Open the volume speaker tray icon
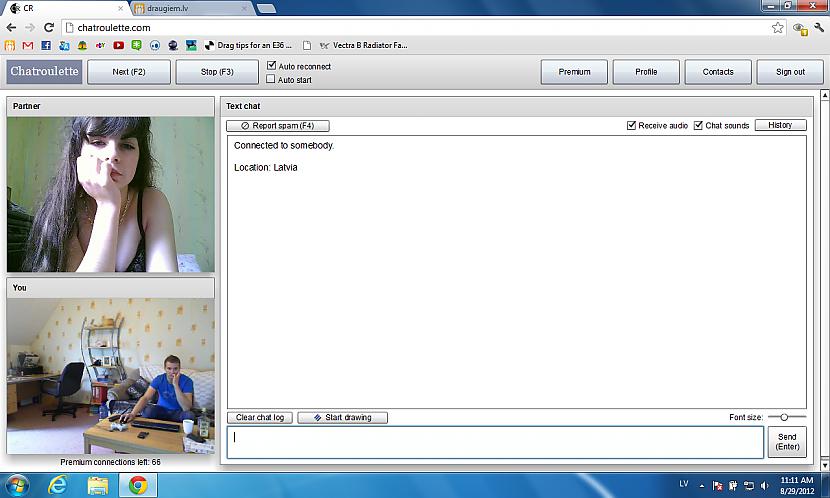 764,485
